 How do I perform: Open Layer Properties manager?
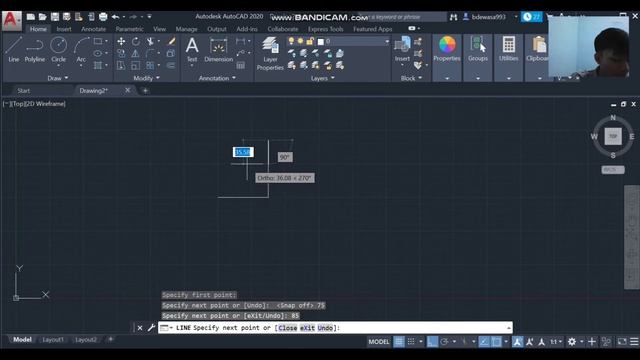pyautogui.click(x=270, y=53)
